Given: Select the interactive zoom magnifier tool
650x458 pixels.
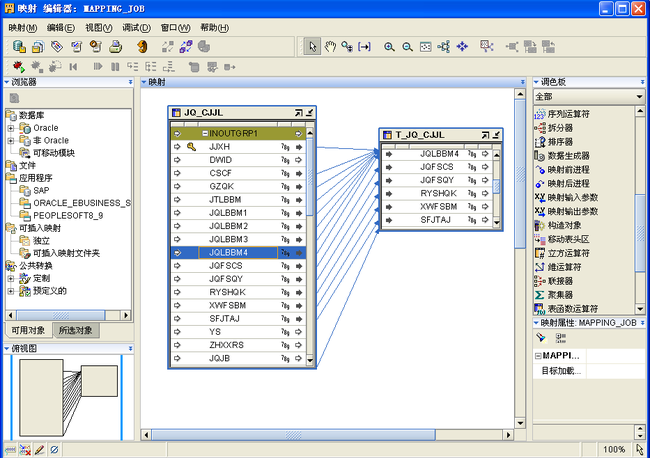Looking at the screenshot, I should pos(347,46).
